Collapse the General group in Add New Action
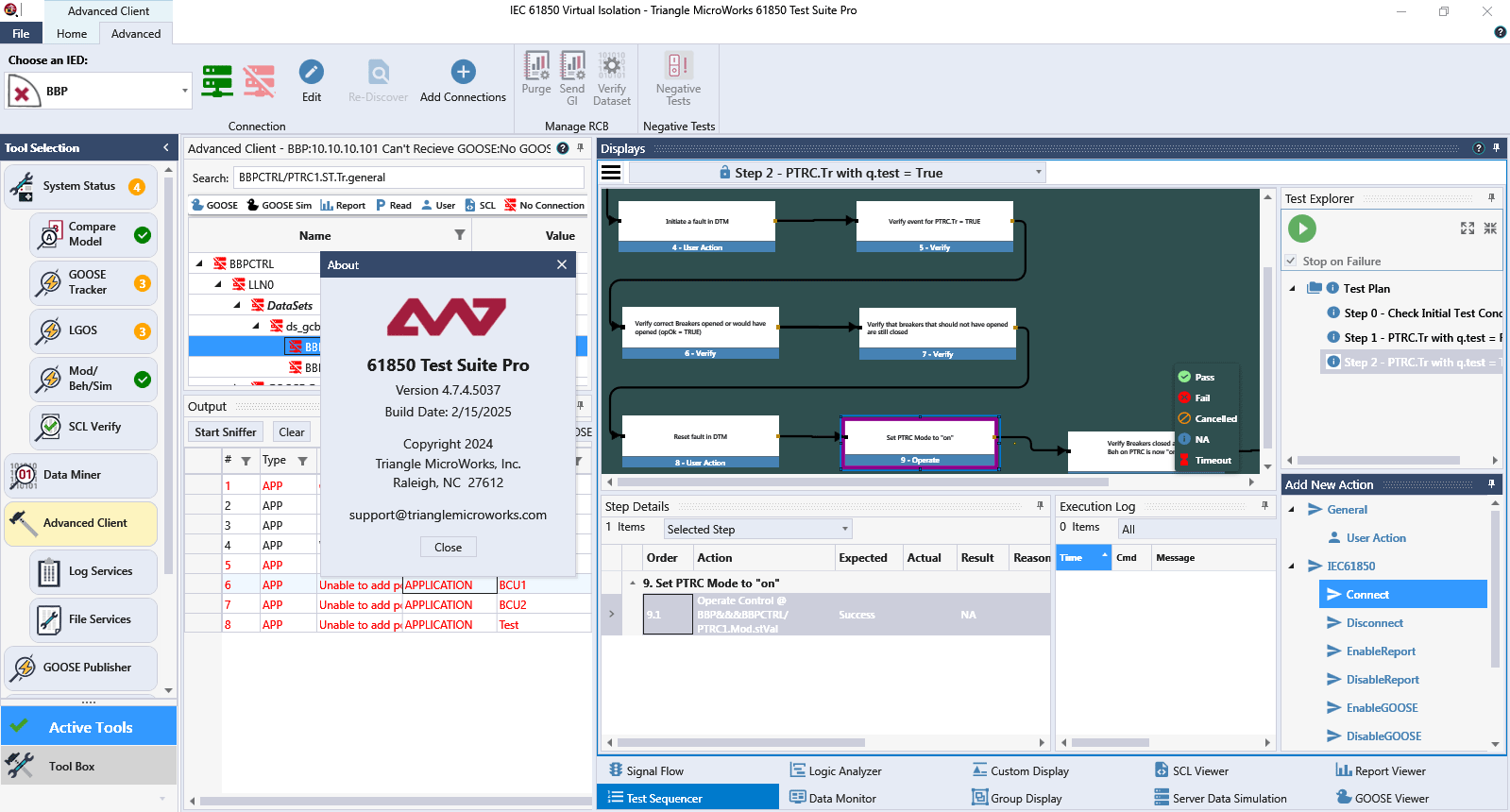1510x812 pixels. [x=1292, y=510]
